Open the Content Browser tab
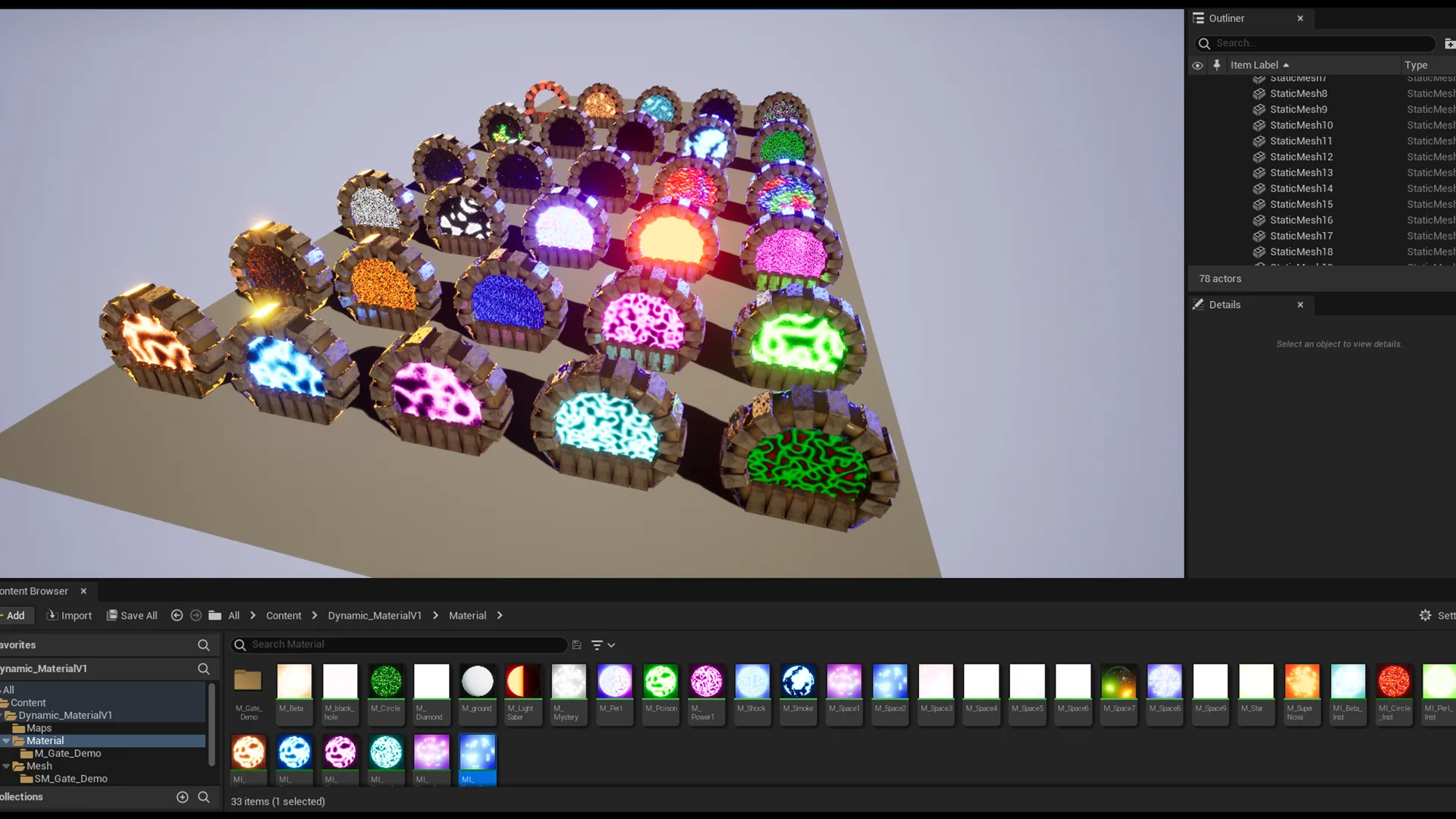The width and height of the screenshot is (1456, 819). (35, 590)
